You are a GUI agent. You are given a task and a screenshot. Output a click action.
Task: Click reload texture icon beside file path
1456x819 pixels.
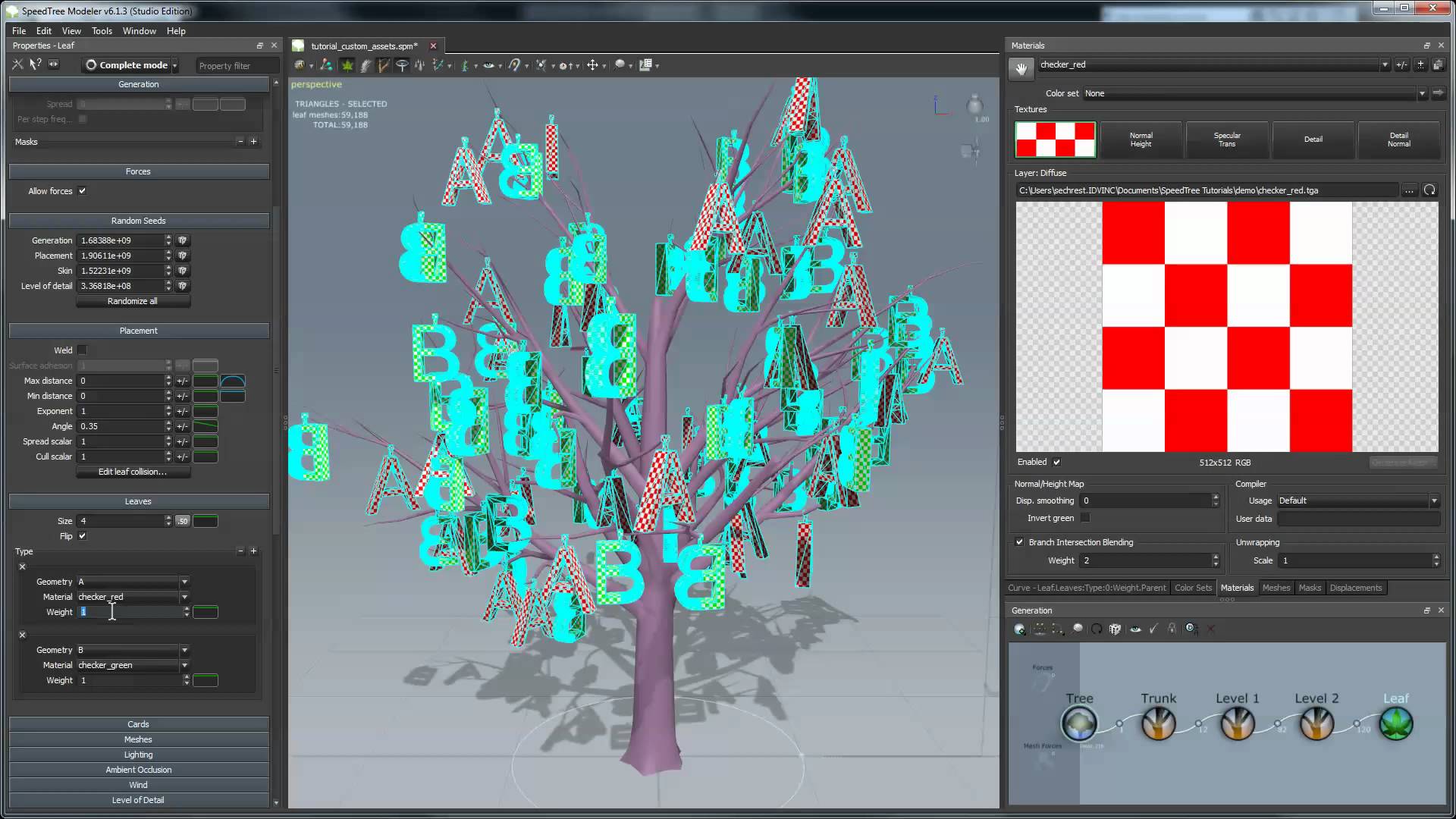click(x=1429, y=190)
